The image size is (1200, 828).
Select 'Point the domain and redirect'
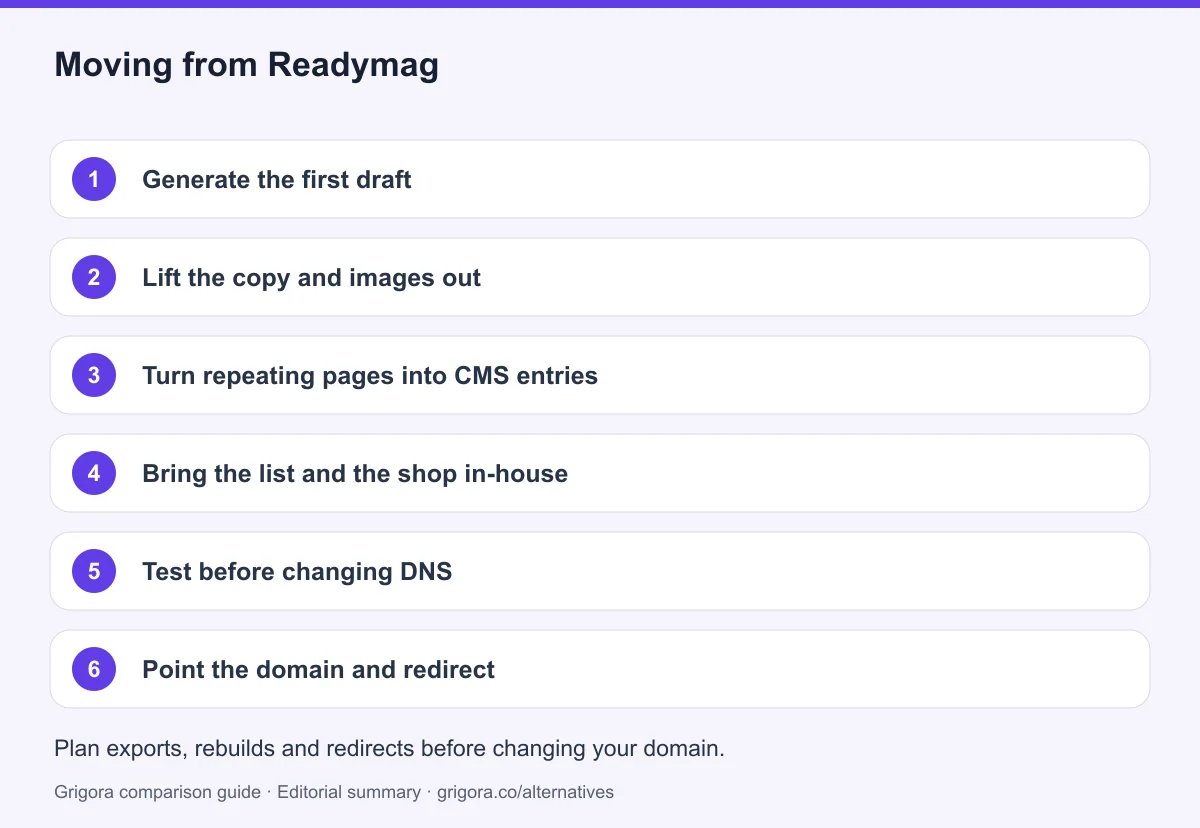coord(600,669)
